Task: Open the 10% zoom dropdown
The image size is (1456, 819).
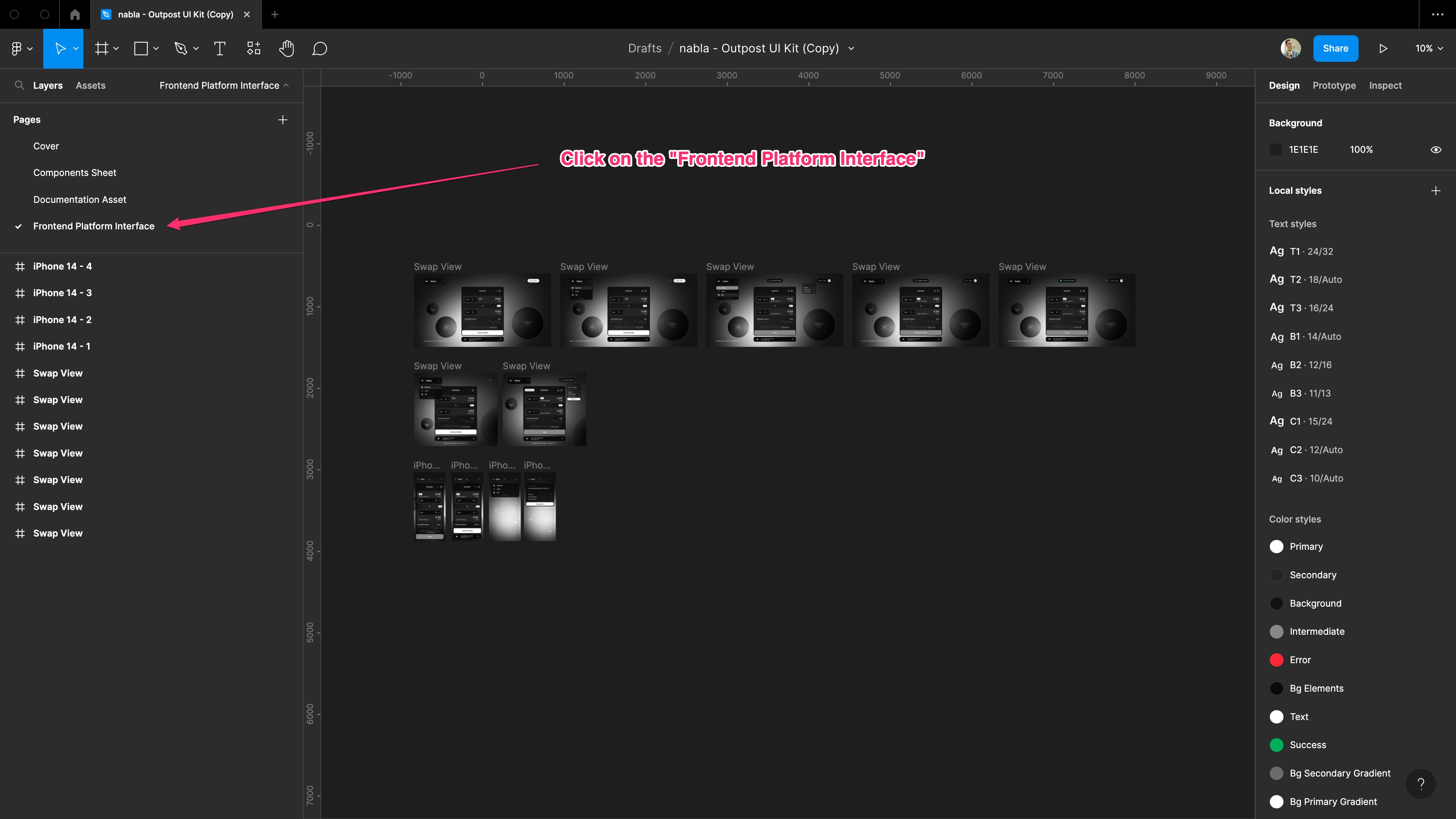Action: [1429, 49]
